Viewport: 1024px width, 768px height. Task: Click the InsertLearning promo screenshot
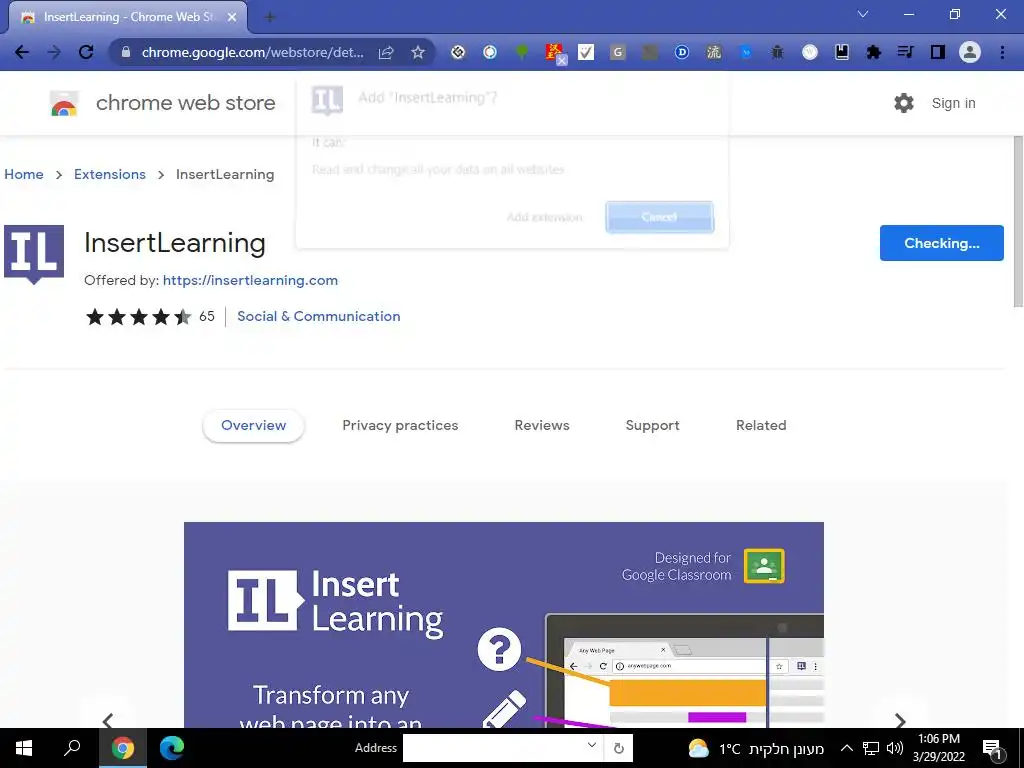tap(504, 625)
